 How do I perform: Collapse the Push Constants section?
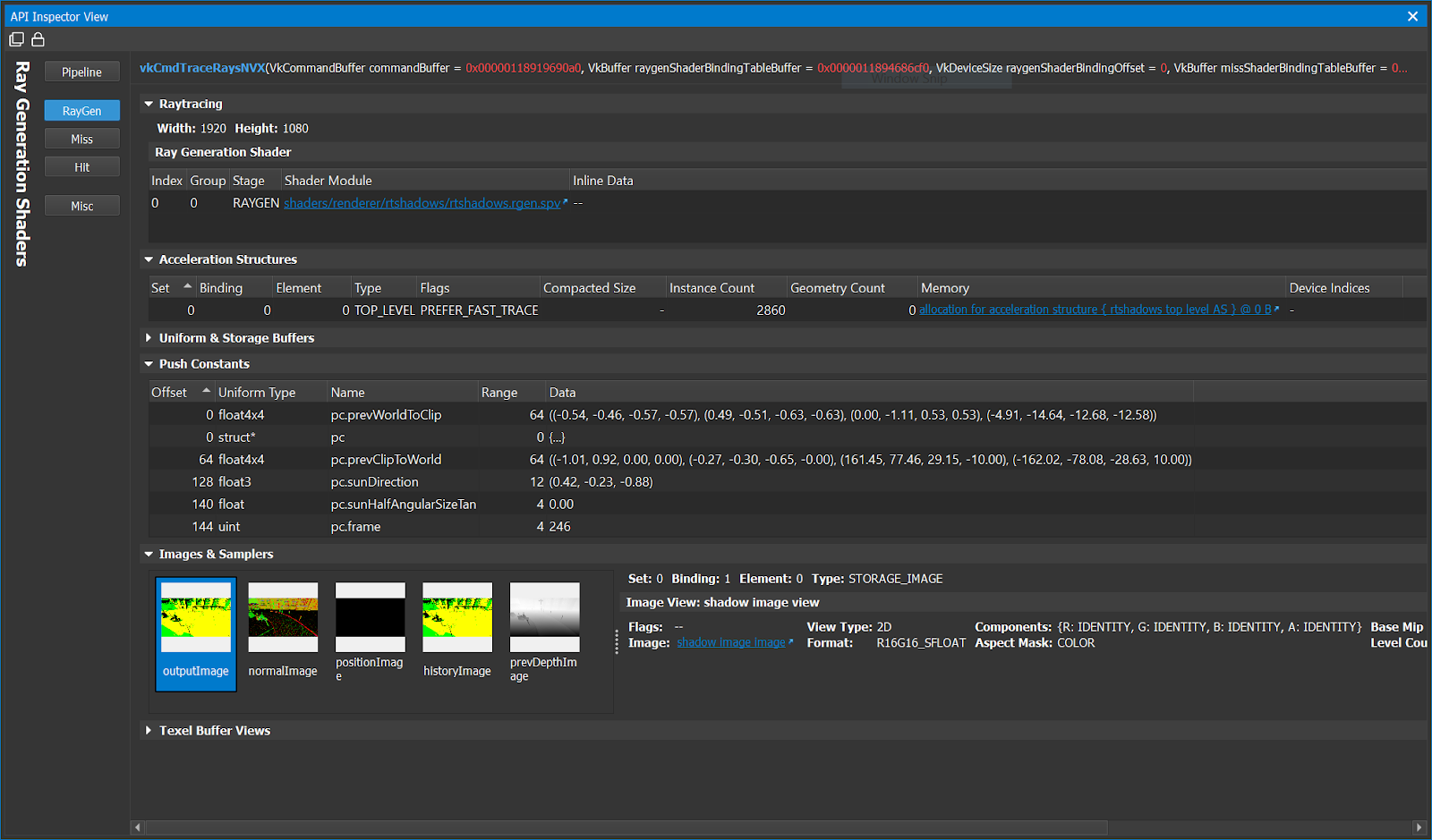149,364
